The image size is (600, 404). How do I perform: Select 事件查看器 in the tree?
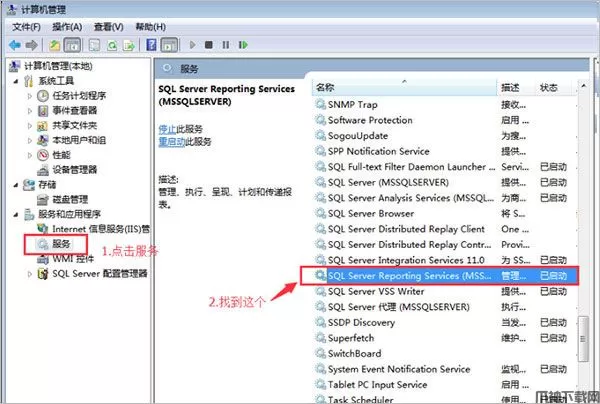coord(75,111)
